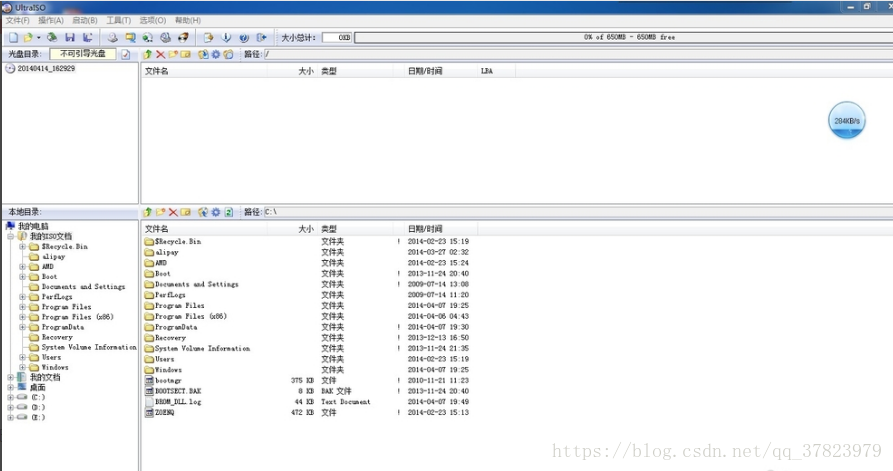
Task: Click the image pane red X delete icon
Action: click(161, 54)
